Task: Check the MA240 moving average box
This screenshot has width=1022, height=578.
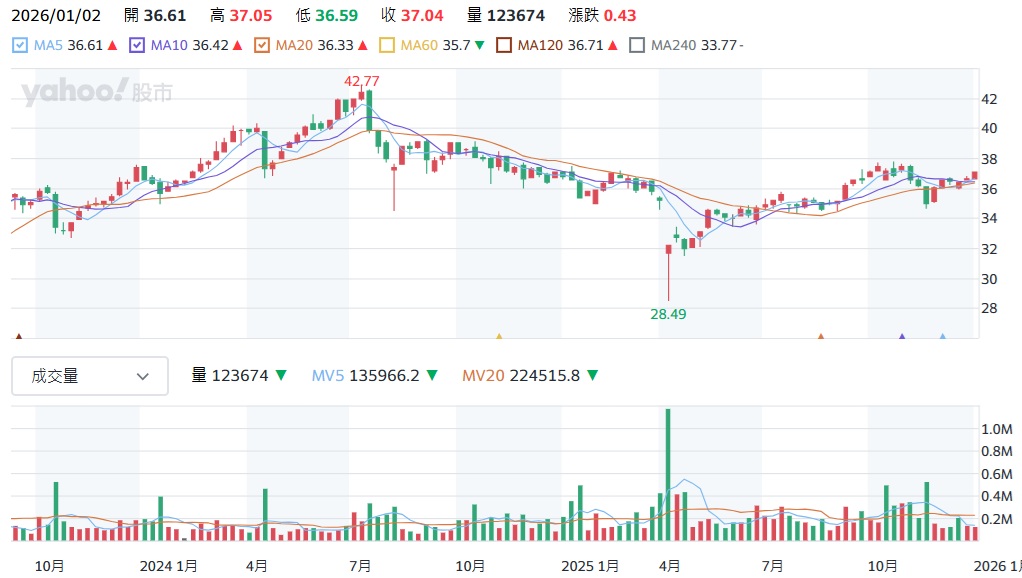Action: tap(637, 45)
